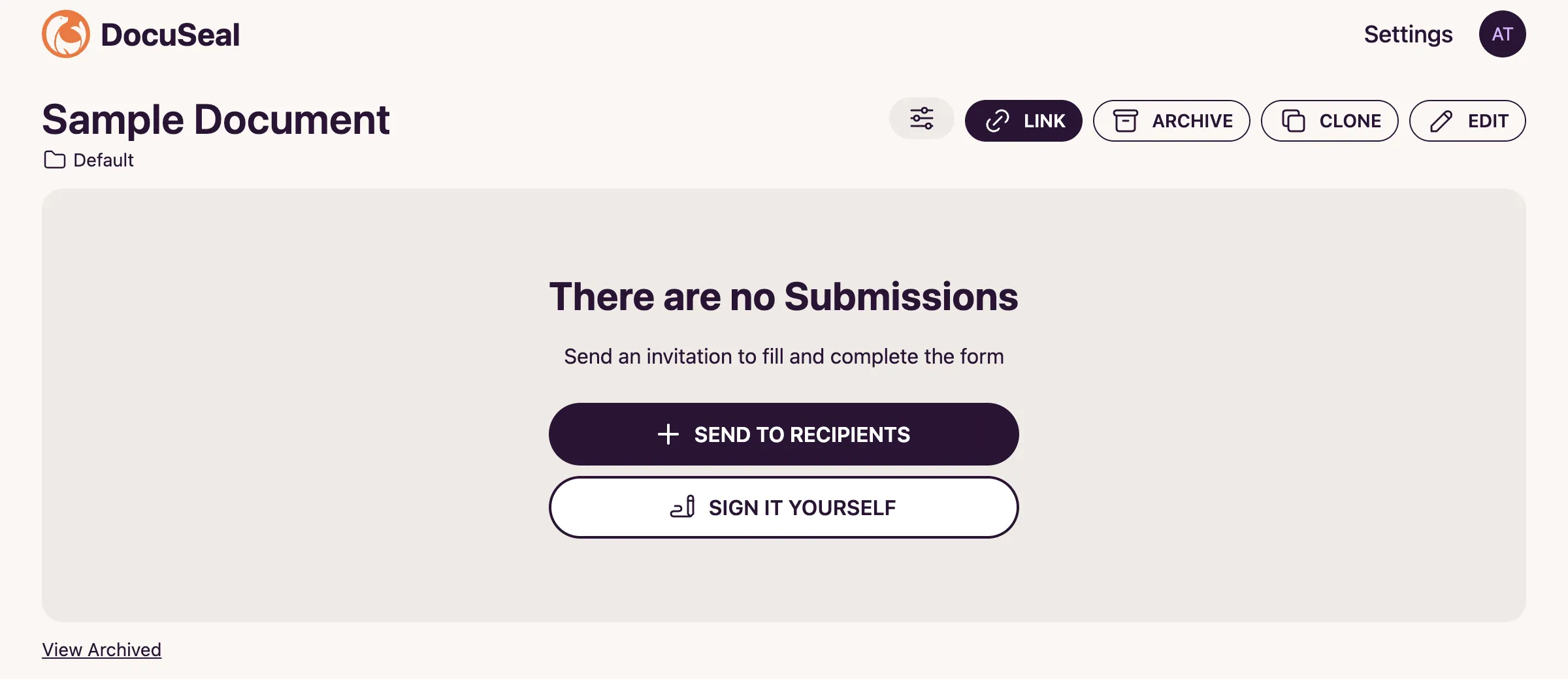
Task: Open View Archived
Action: (101, 649)
